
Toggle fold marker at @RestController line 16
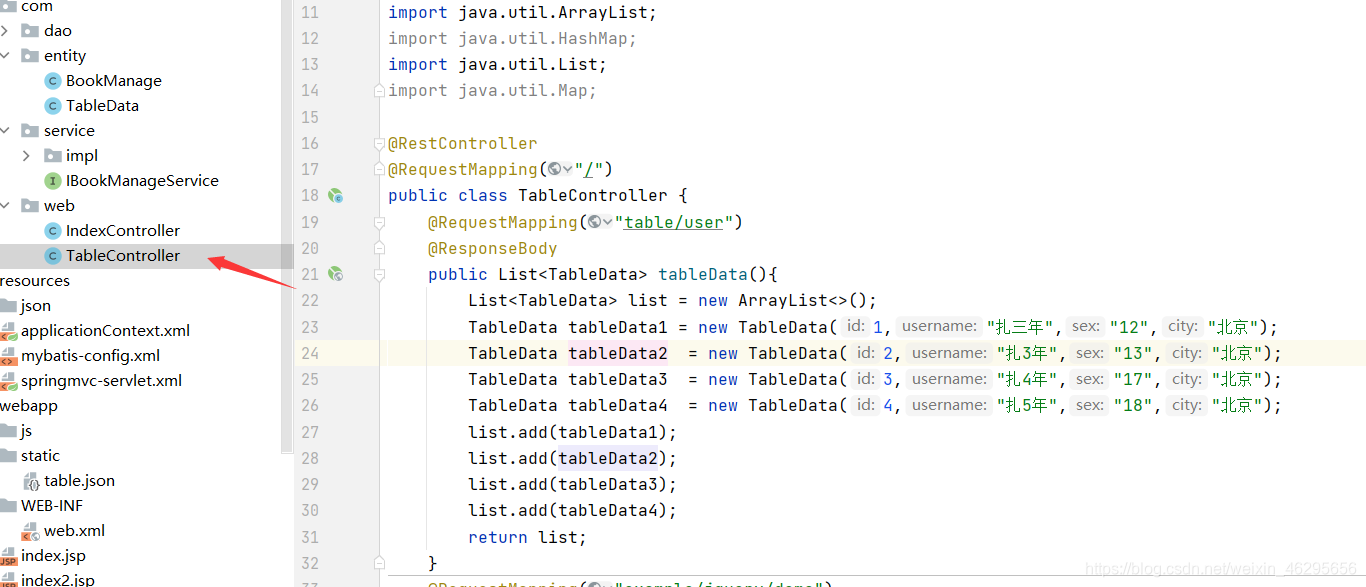pos(379,144)
